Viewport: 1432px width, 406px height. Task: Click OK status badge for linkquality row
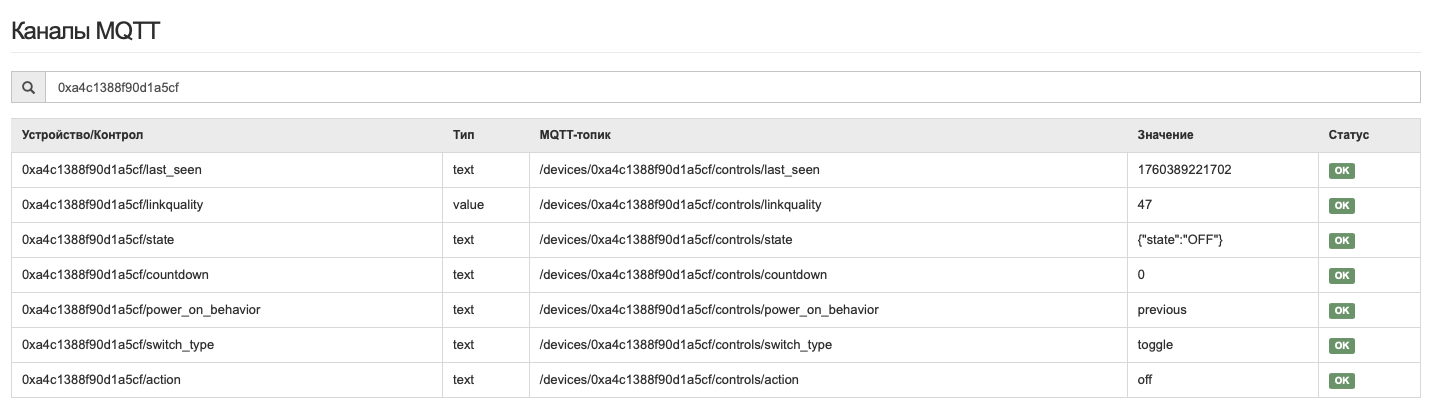tap(1342, 206)
